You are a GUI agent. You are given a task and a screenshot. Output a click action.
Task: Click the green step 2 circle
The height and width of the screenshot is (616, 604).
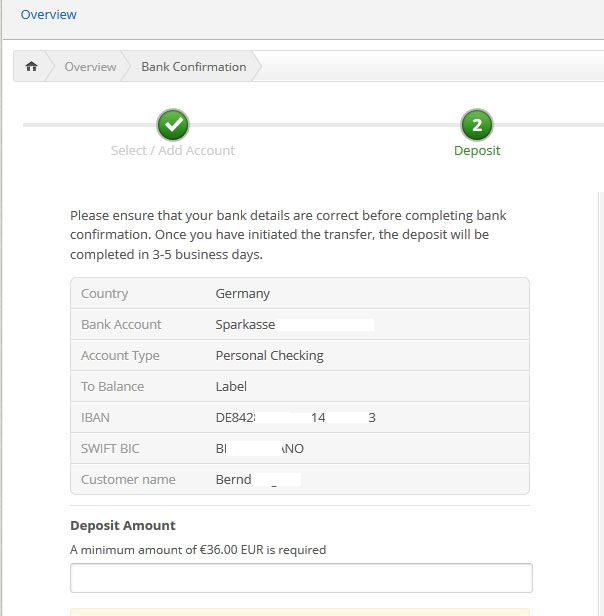point(477,125)
